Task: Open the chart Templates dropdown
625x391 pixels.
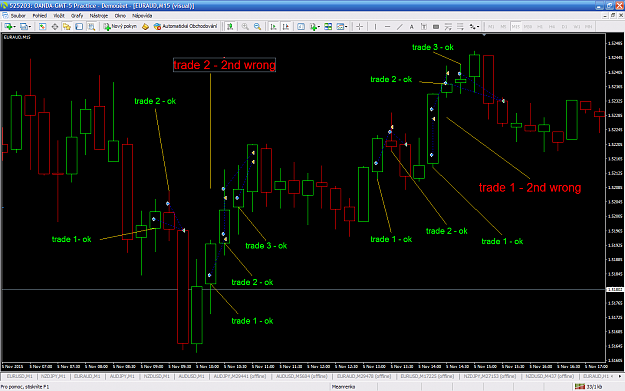Action: (x=342, y=27)
